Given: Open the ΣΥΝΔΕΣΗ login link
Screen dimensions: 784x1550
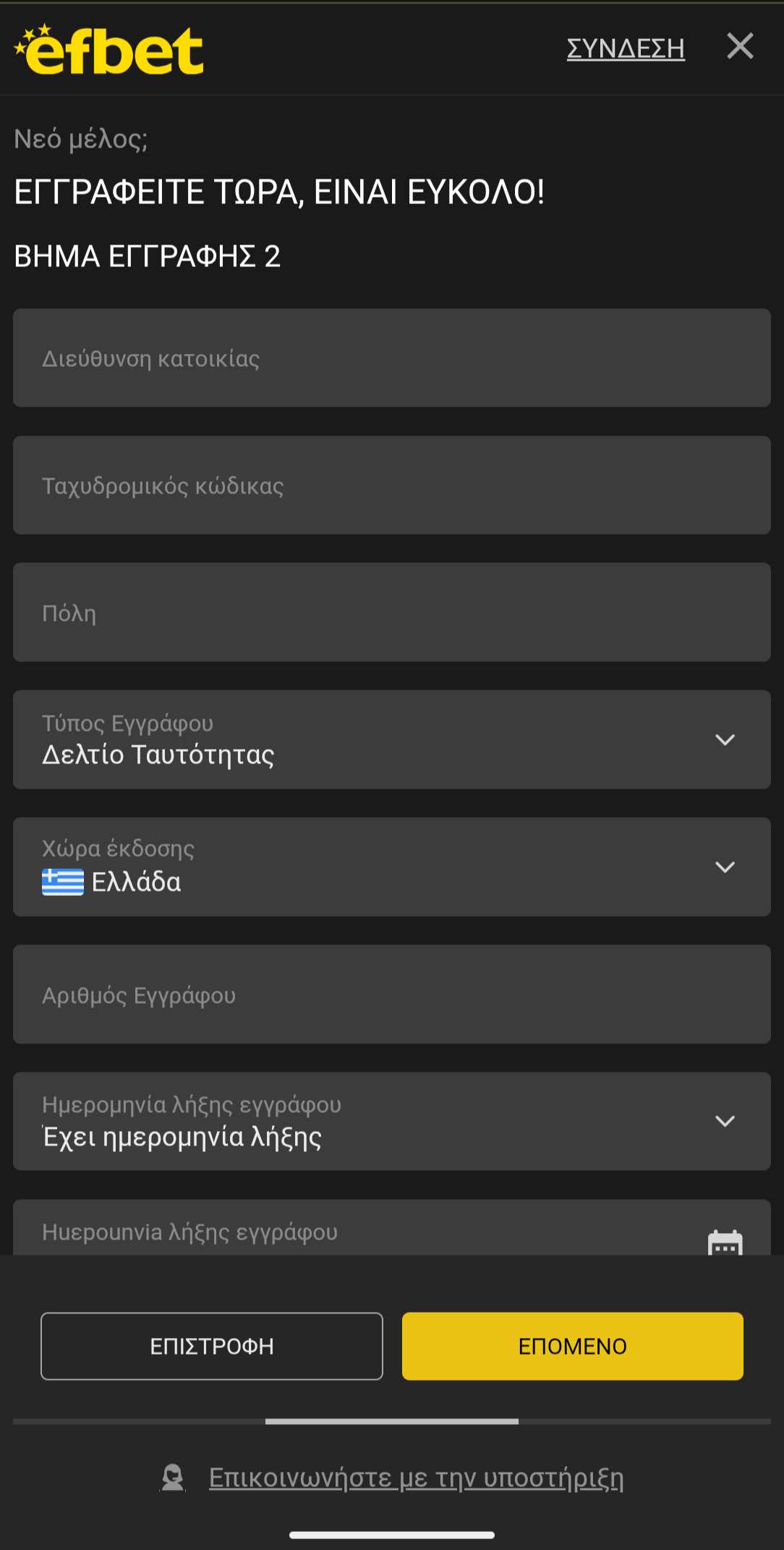Looking at the screenshot, I should point(626,48).
